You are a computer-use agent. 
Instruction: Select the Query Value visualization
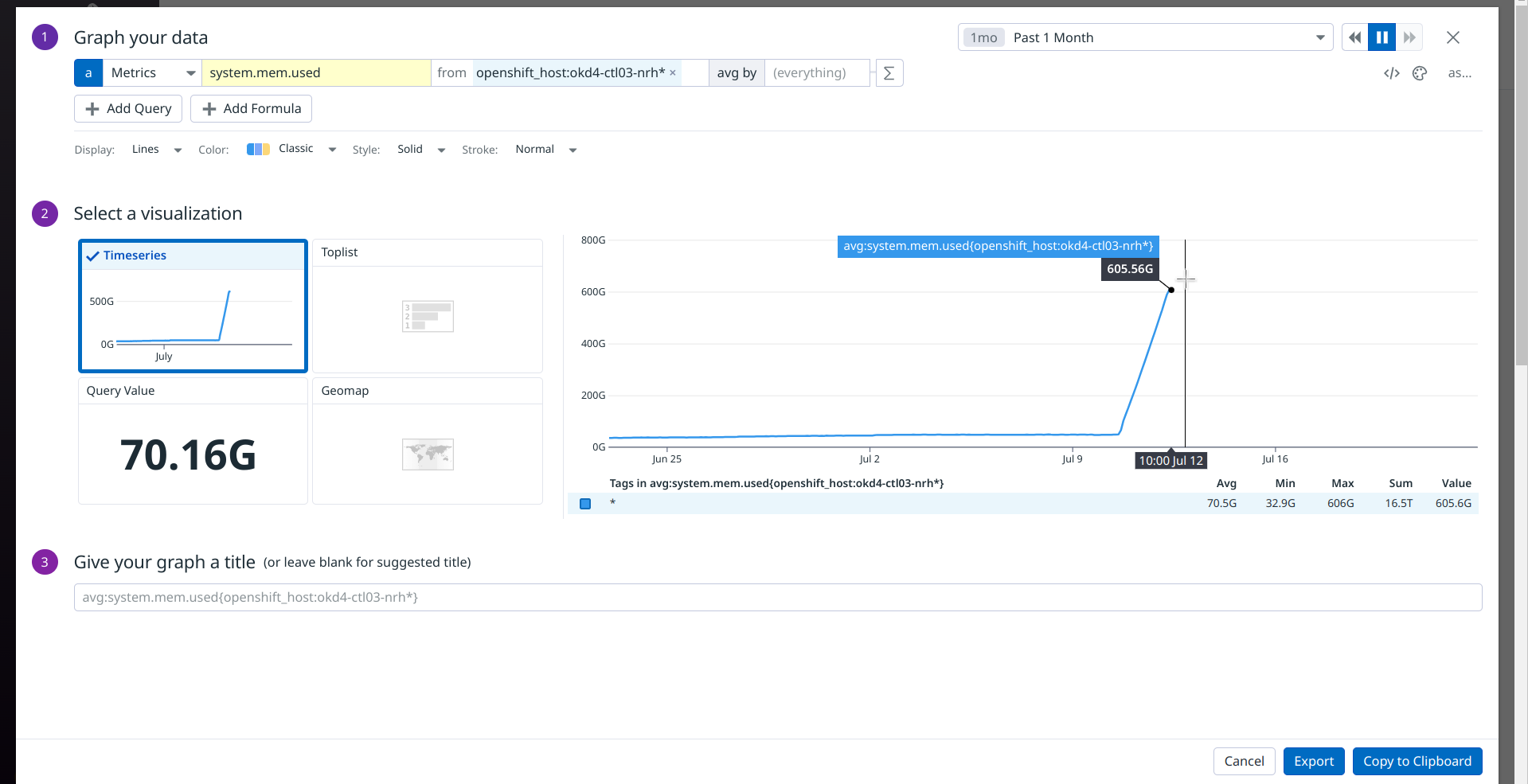[x=192, y=442]
